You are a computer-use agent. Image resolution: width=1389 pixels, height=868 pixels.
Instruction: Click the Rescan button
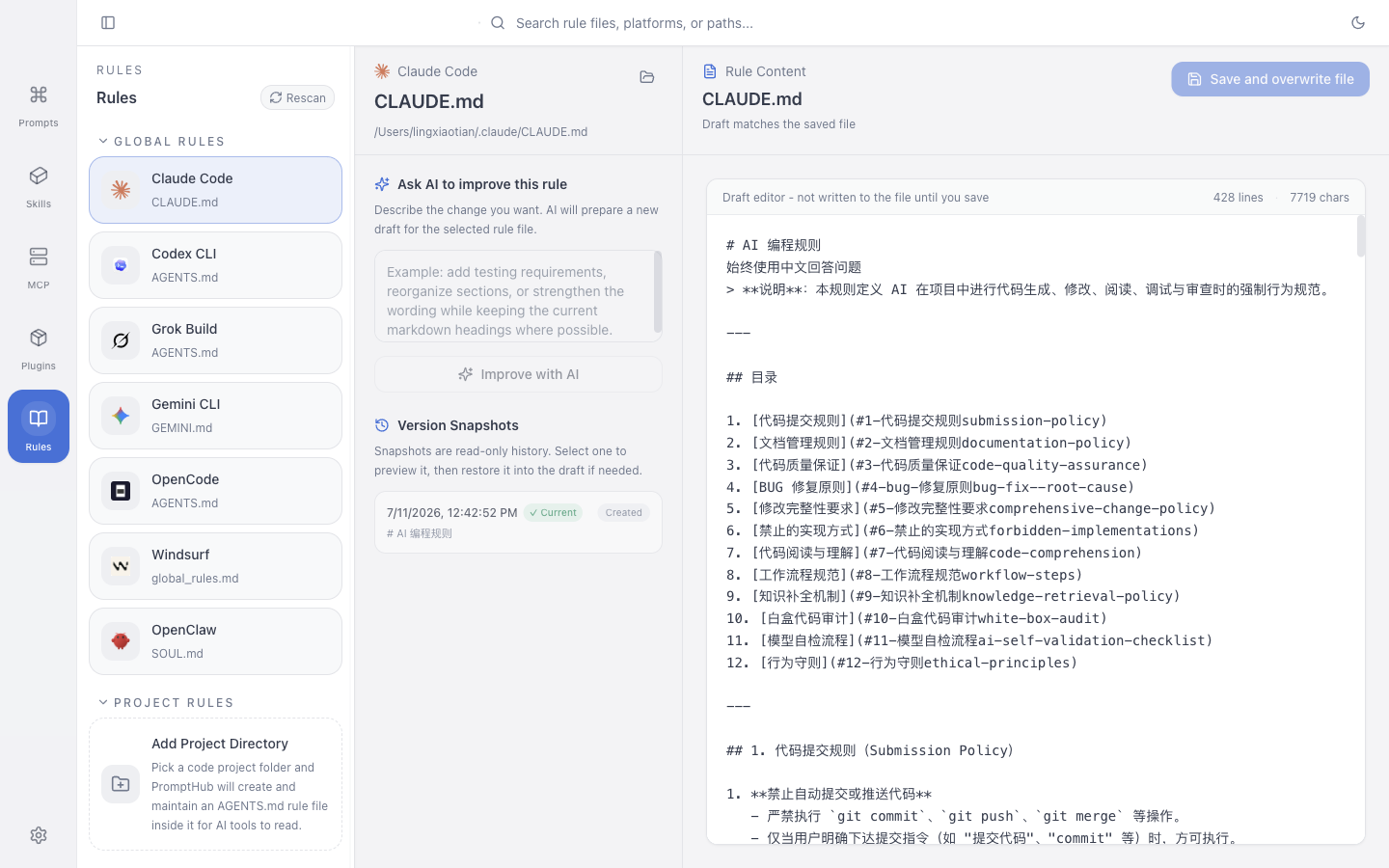tap(297, 97)
